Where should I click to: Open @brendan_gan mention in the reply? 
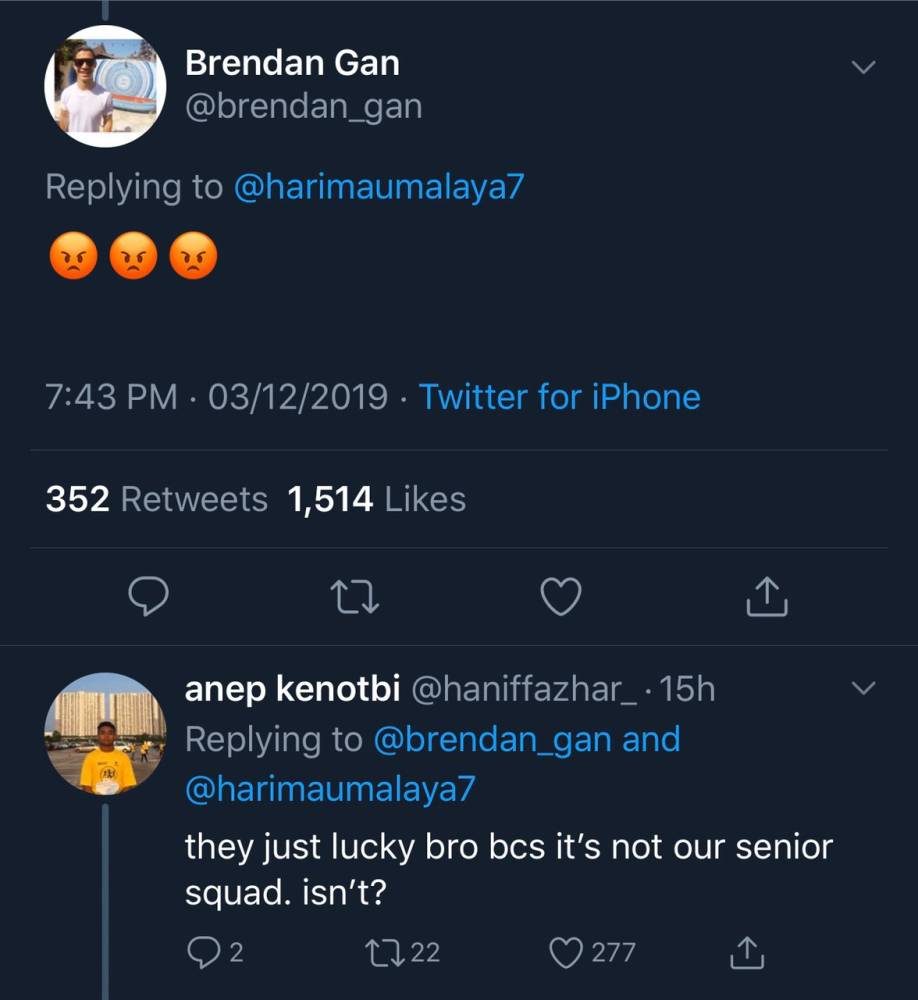494,740
